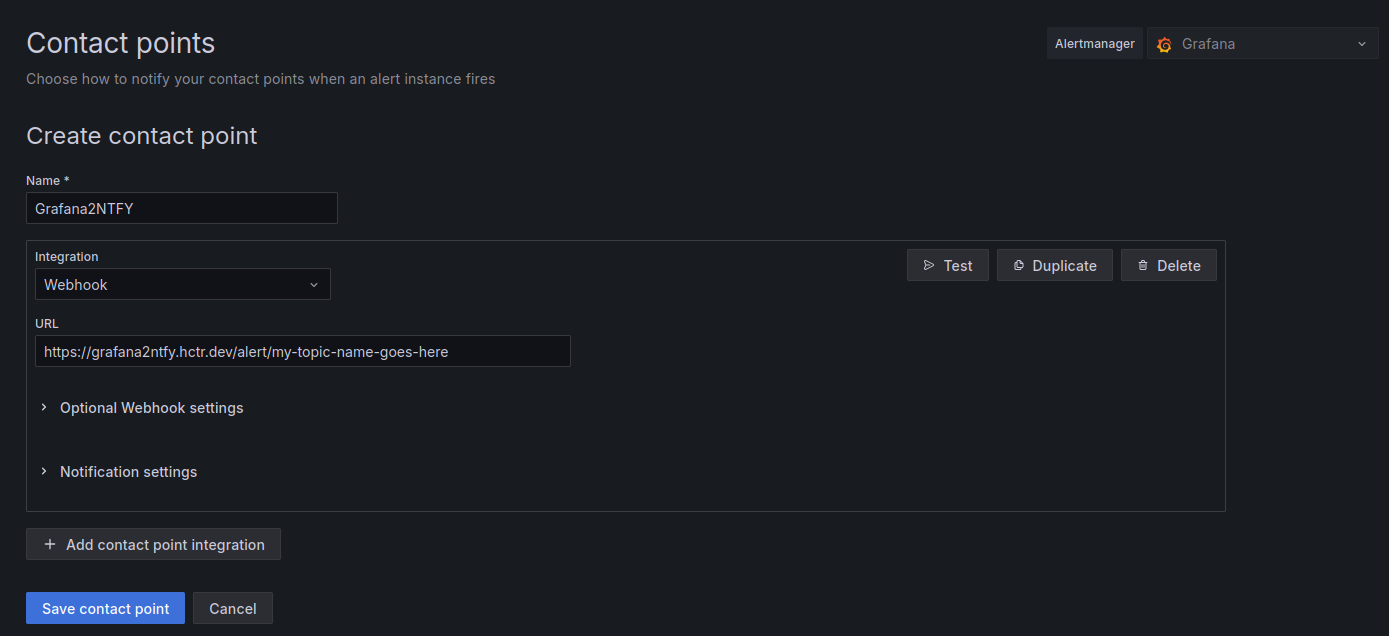Click the plus icon beside Add contact point integration
Screen dimensions: 1389x636
point(49,544)
